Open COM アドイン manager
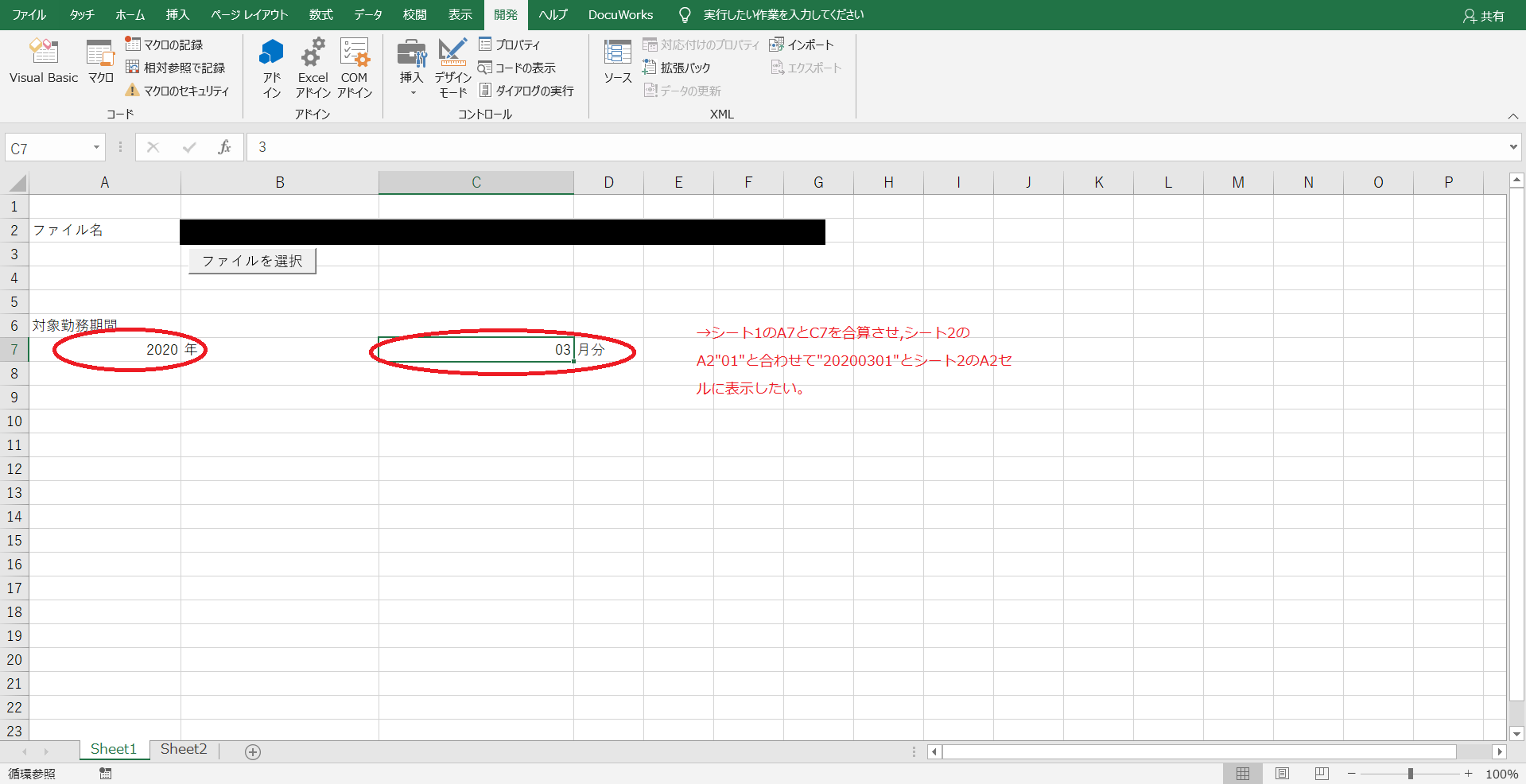Viewport: 1526px width, 784px height. point(354,68)
